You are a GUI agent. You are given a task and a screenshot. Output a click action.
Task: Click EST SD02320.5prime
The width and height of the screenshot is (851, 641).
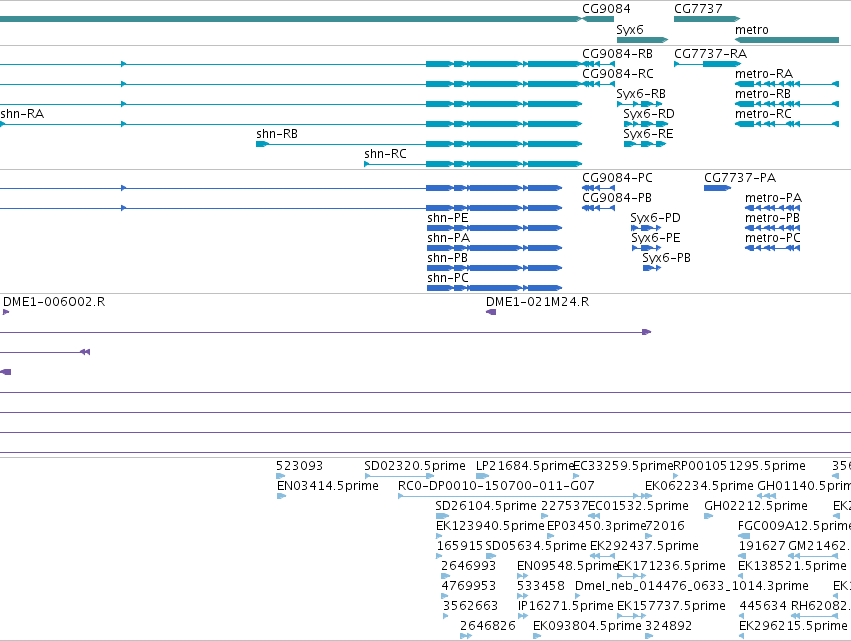(x=399, y=476)
